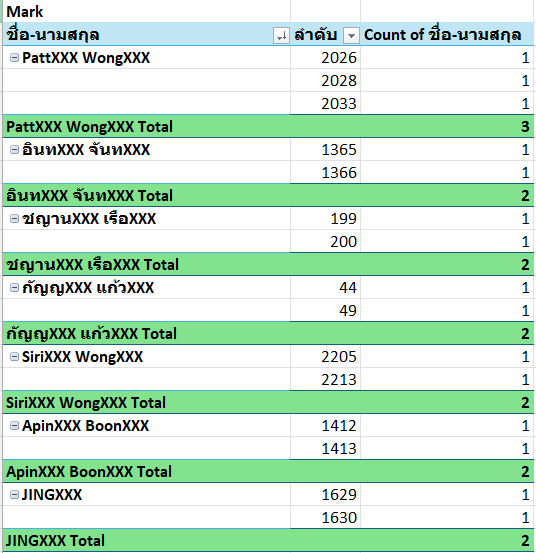This screenshot has height=553, width=536.
Task: Collapse the กัญญXXX แก้วXXX group
Action: pos(14,288)
